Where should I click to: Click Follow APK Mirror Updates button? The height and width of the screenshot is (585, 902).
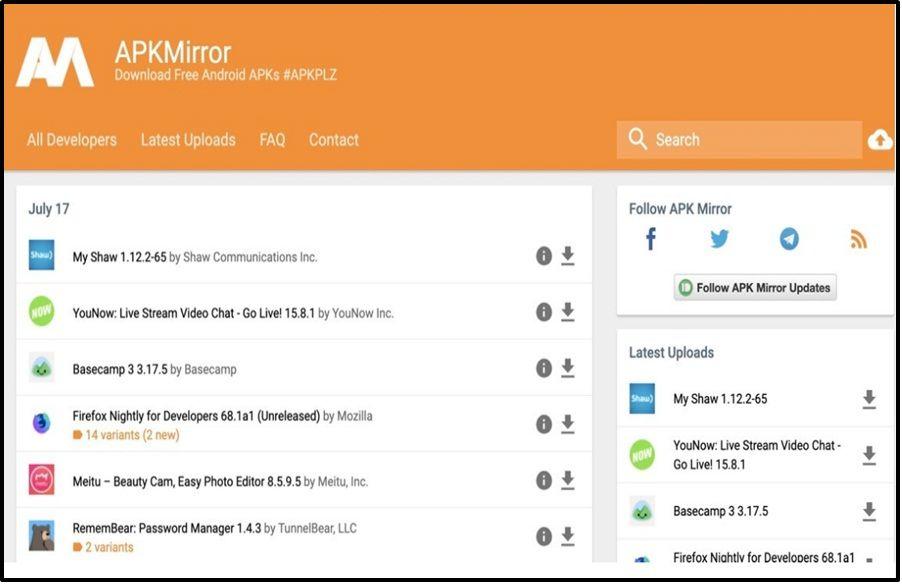point(755,287)
